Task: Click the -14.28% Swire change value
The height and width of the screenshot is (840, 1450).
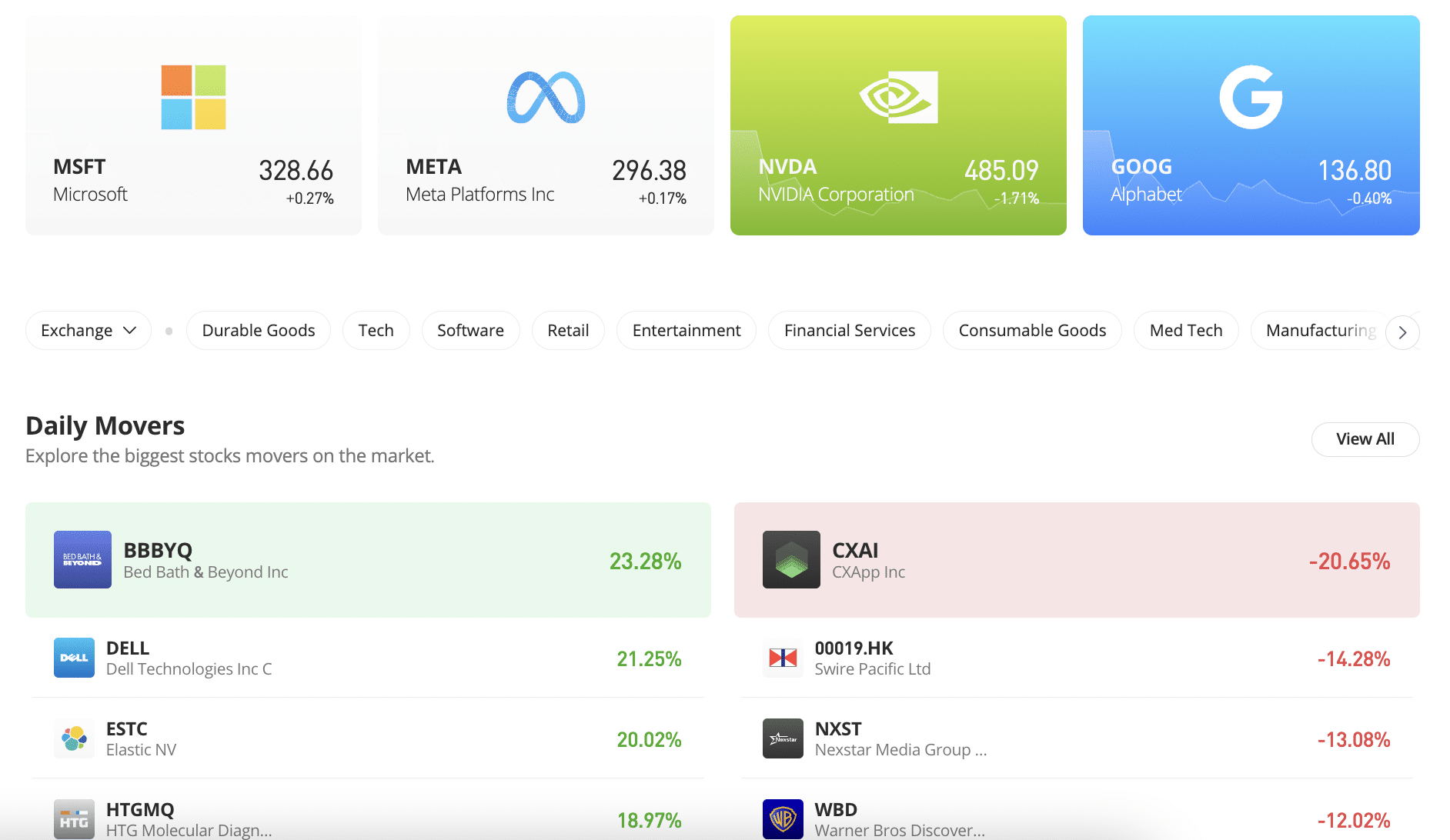Action: [1354, 659]
